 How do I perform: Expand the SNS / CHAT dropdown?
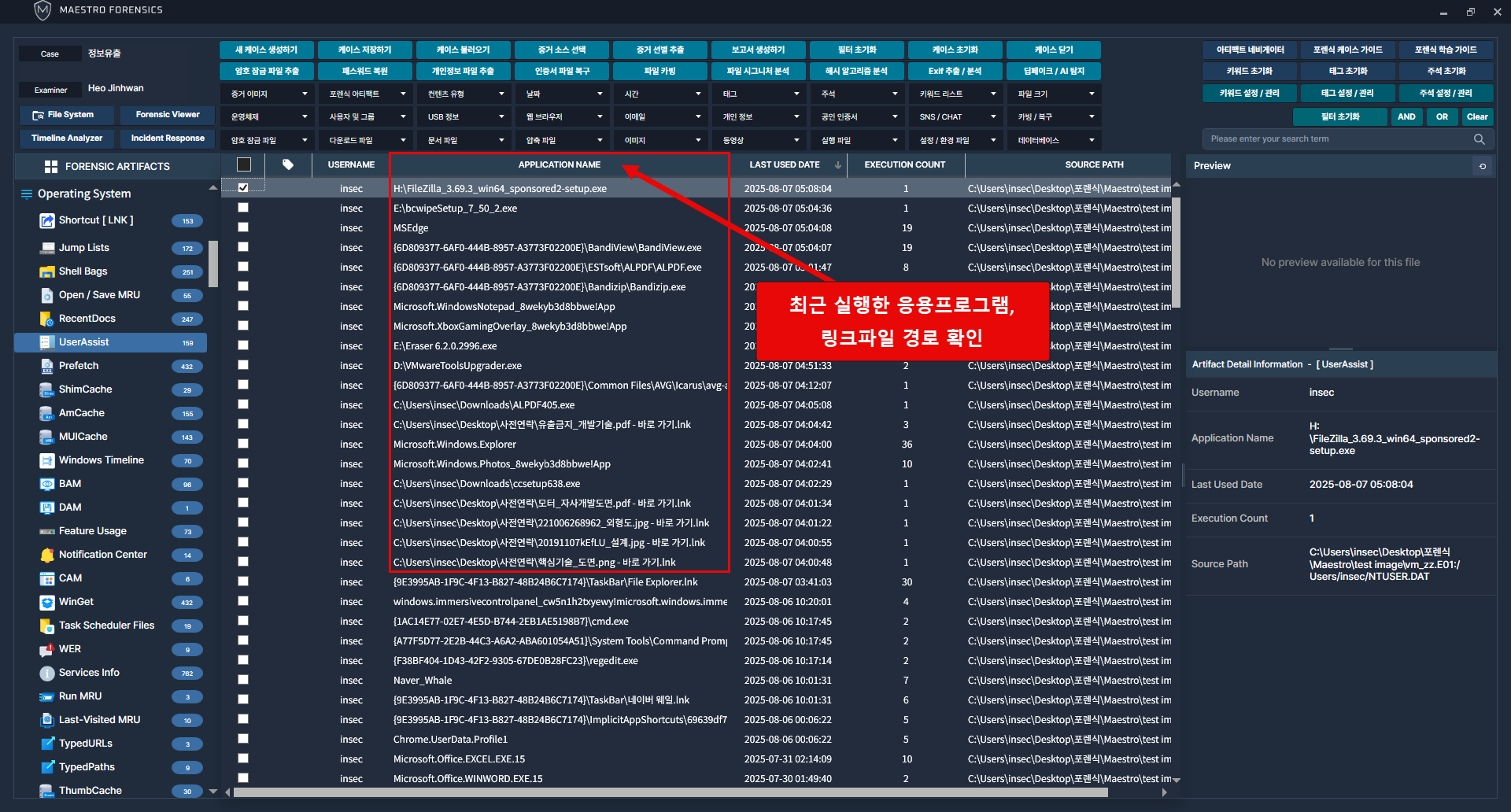(956, 117)
